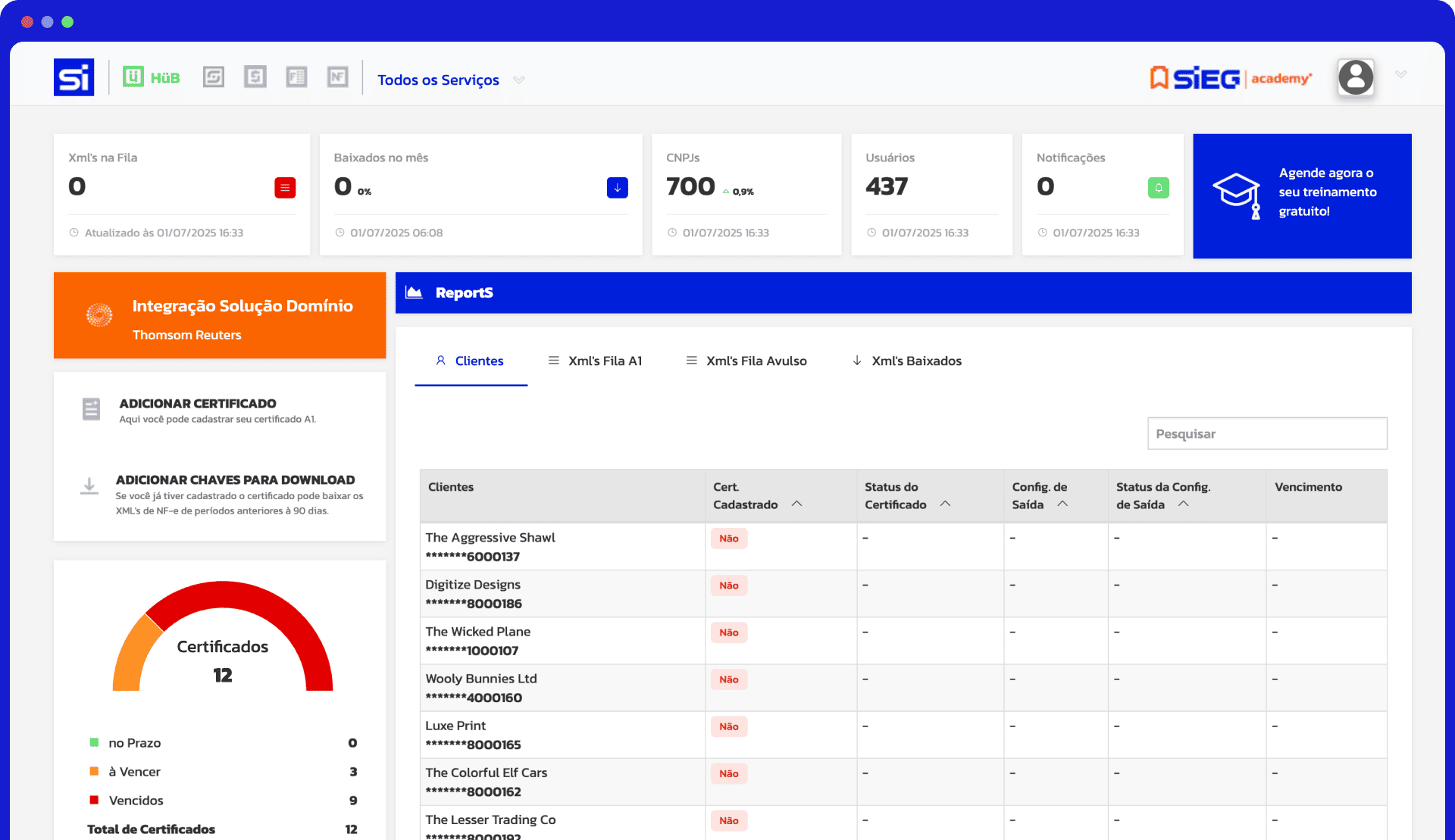Viewport: 1455px width, 840px height.
Task: Sort by Cert. Cadastrado column arrow
Action: (x=796, y=504)
